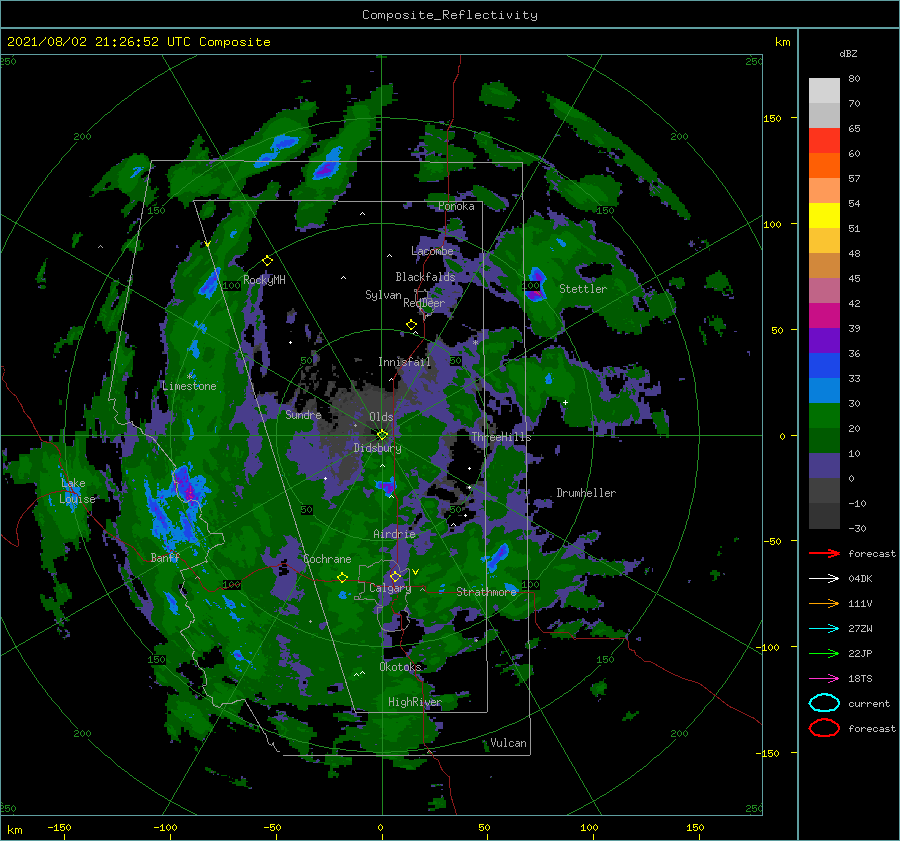
Task: Click the Olds city label
Action: click(x=381, y=417)
